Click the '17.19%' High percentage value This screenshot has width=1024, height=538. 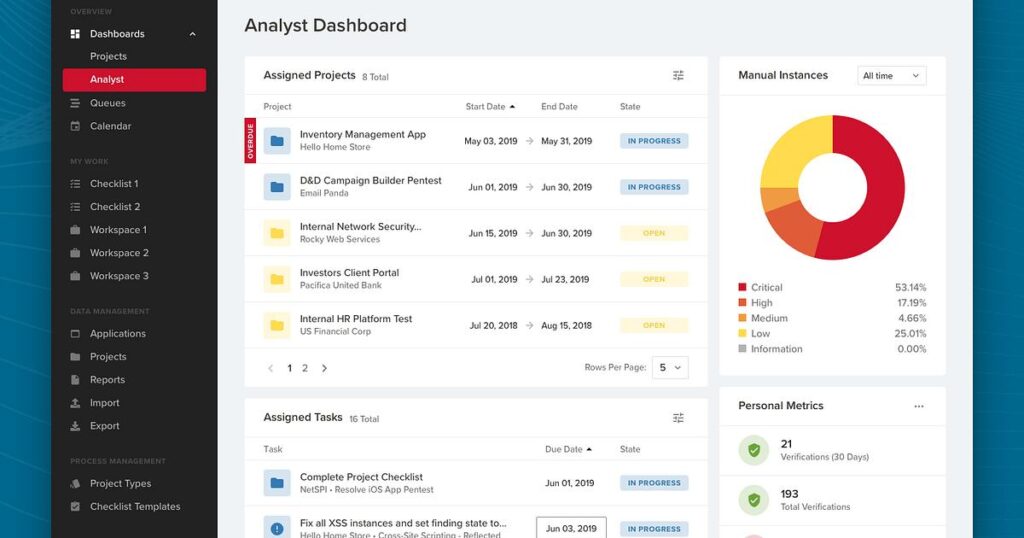(x=912, y=303)
